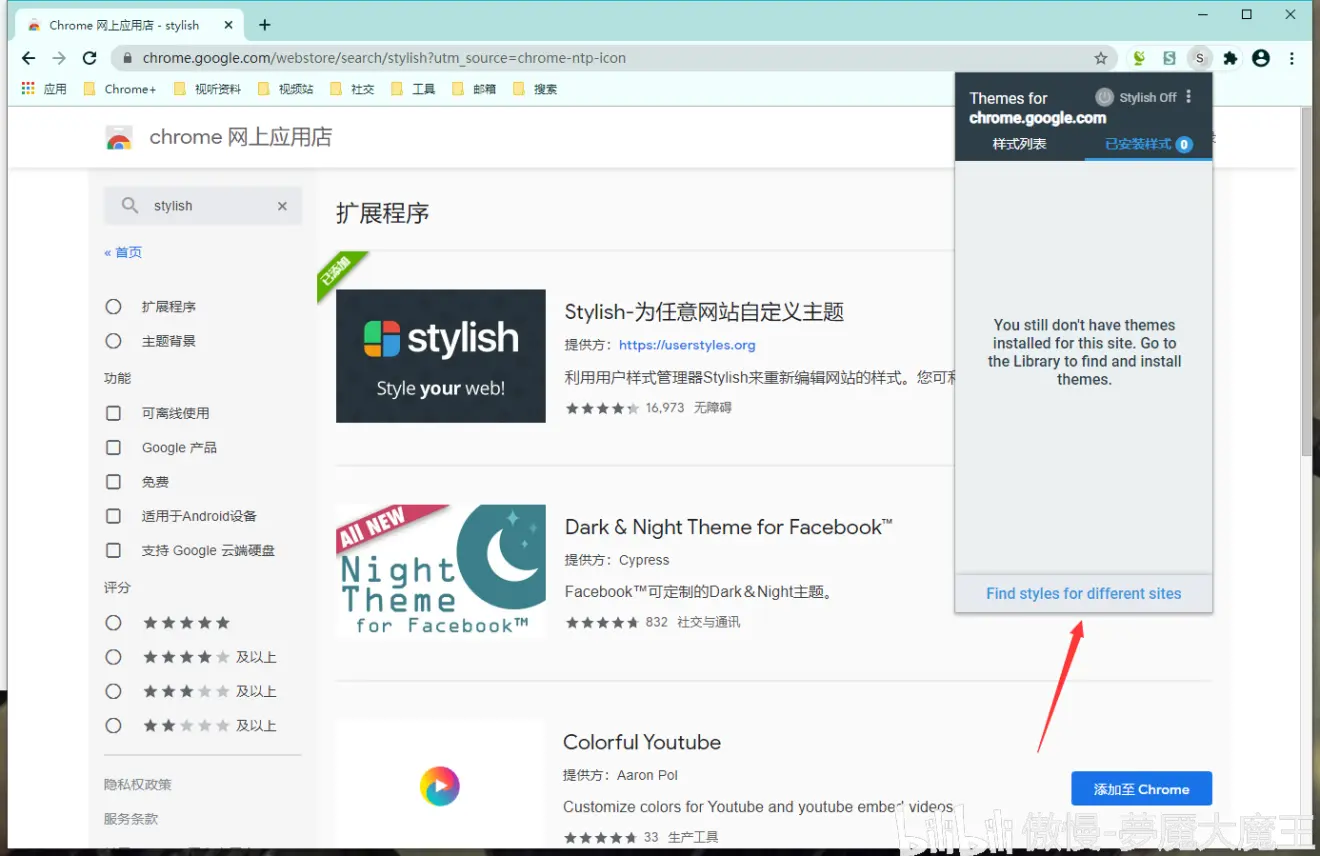
Task: Click the address bar URL
Action: [x=384, y=58]
